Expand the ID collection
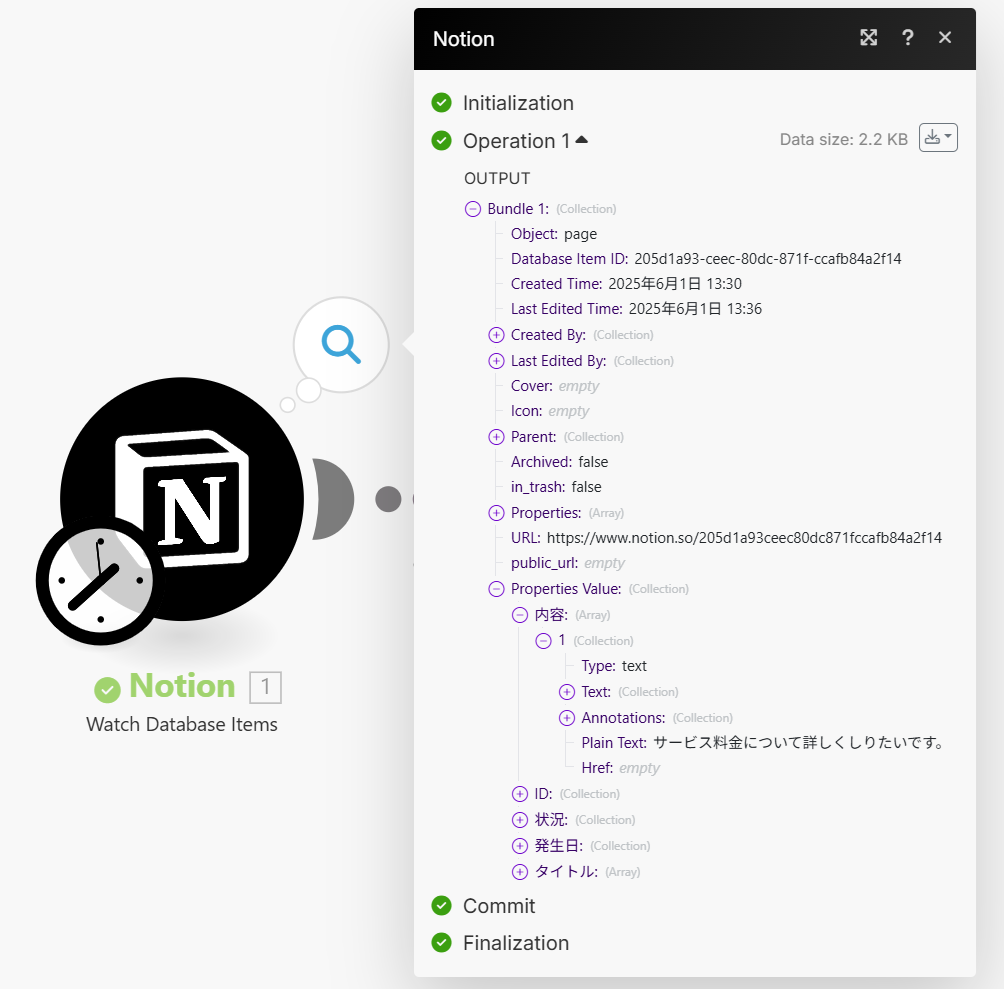 tap(520, 794)
